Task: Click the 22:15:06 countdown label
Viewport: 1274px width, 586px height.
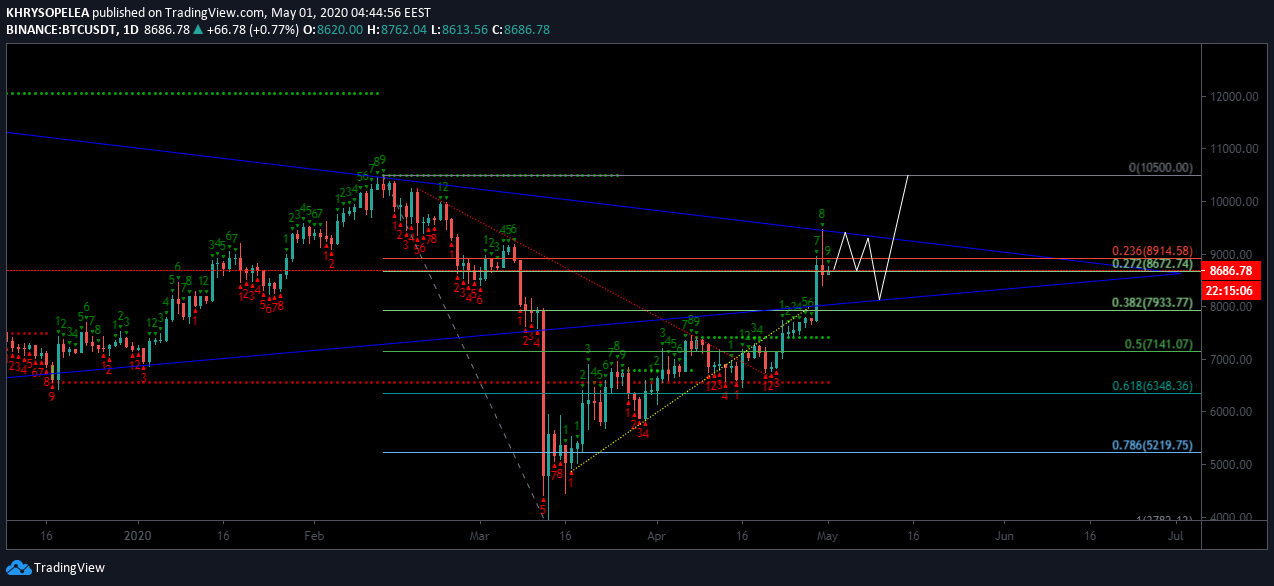Action: coord(1230,289)
